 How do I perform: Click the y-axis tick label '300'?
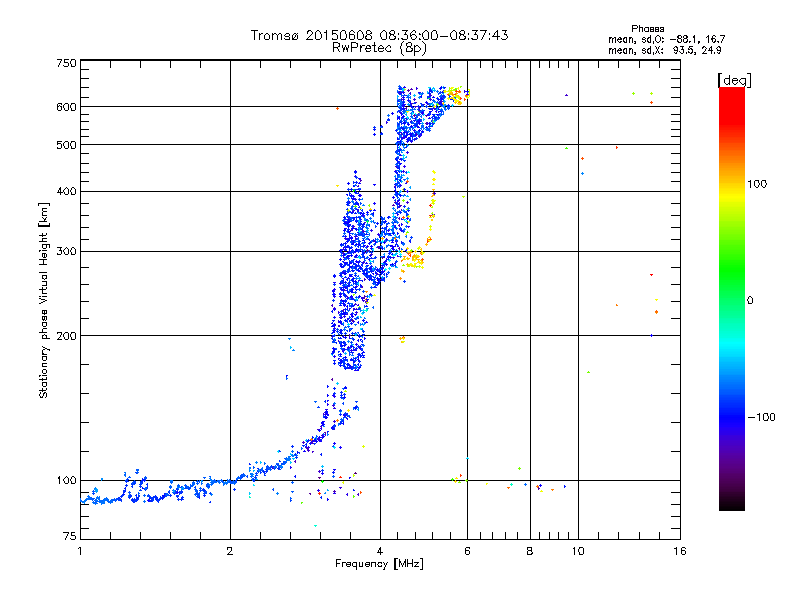(x=66, y=252)
